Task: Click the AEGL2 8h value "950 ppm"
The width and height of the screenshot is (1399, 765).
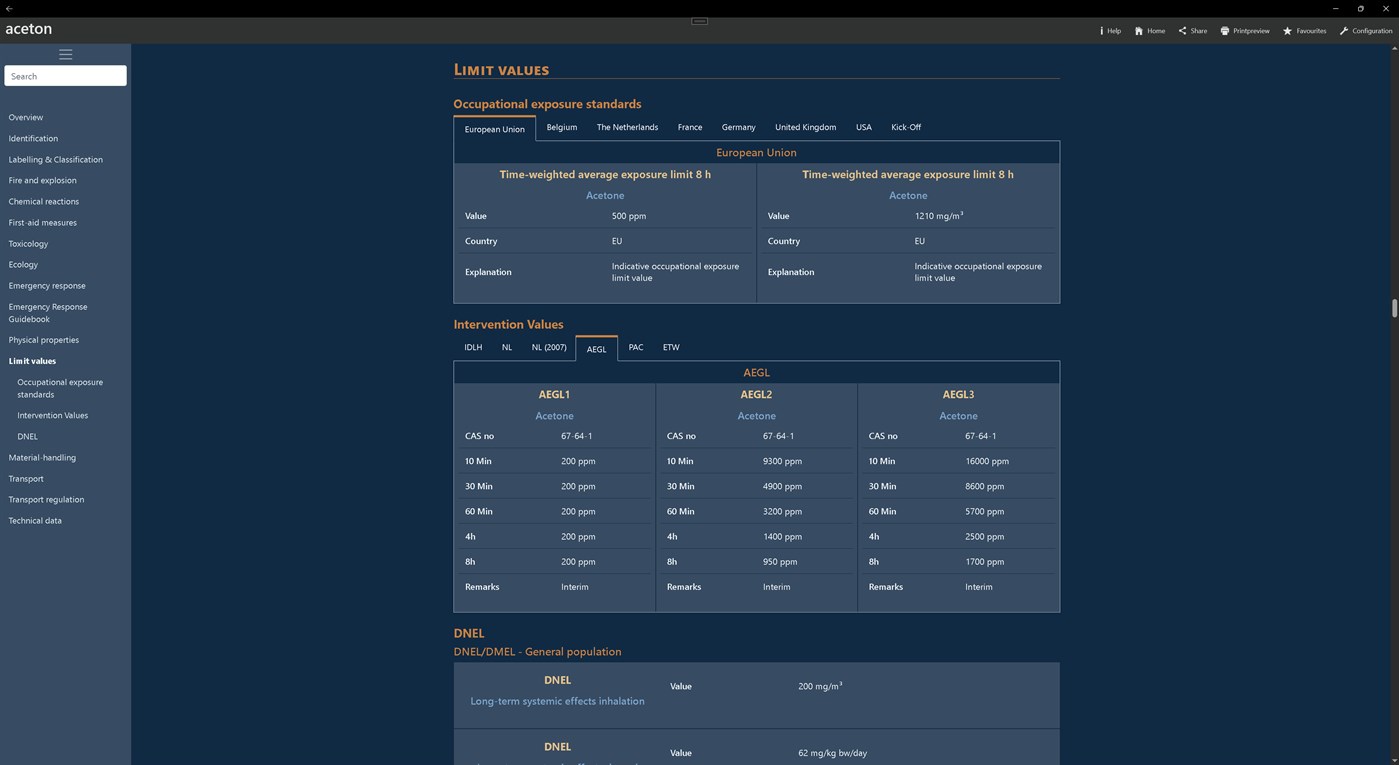Action: pos(780,561)
